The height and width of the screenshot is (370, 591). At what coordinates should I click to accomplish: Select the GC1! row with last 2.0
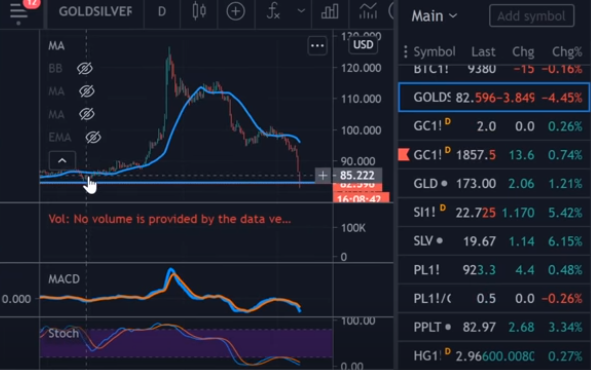click(x=495, y=126)
